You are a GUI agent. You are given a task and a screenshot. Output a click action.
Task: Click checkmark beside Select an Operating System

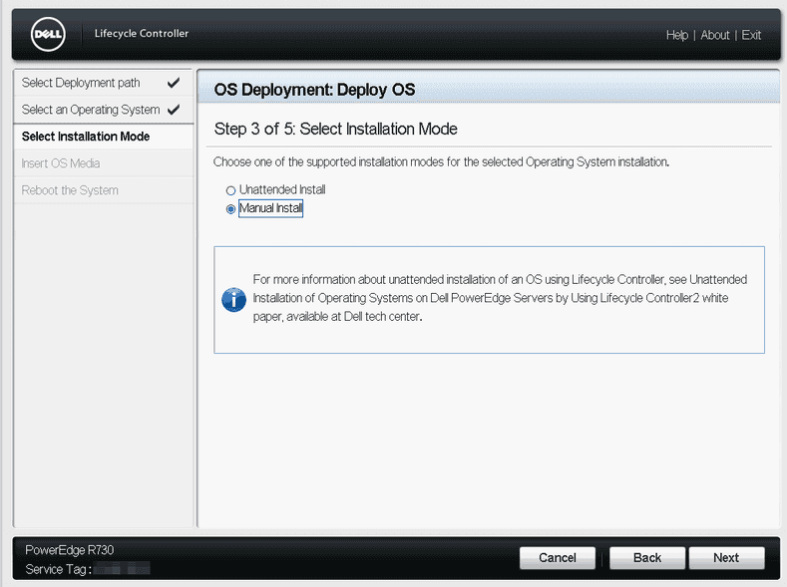point(174,110)
